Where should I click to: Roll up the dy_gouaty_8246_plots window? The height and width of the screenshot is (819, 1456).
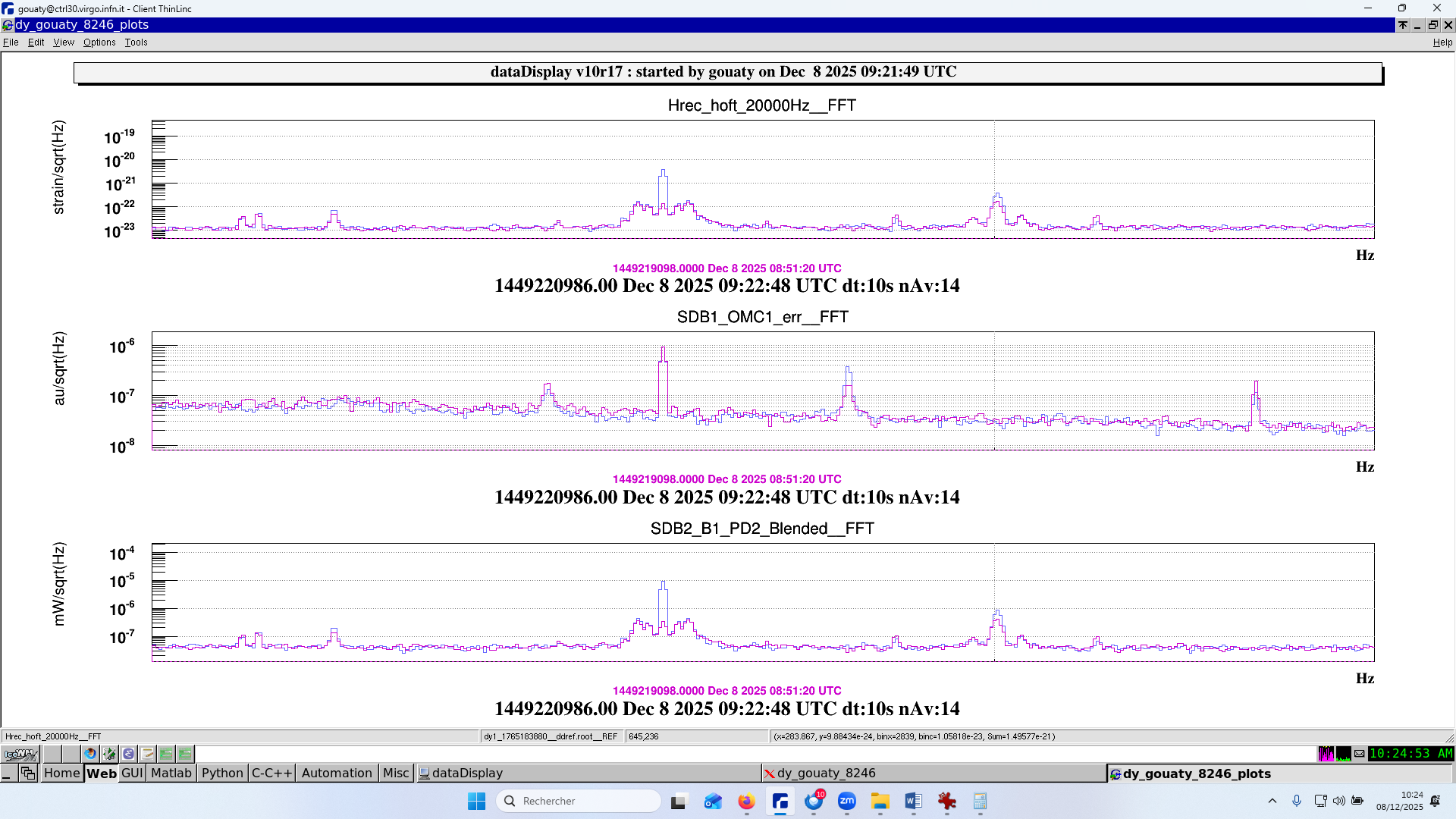tap(1403, 25)
